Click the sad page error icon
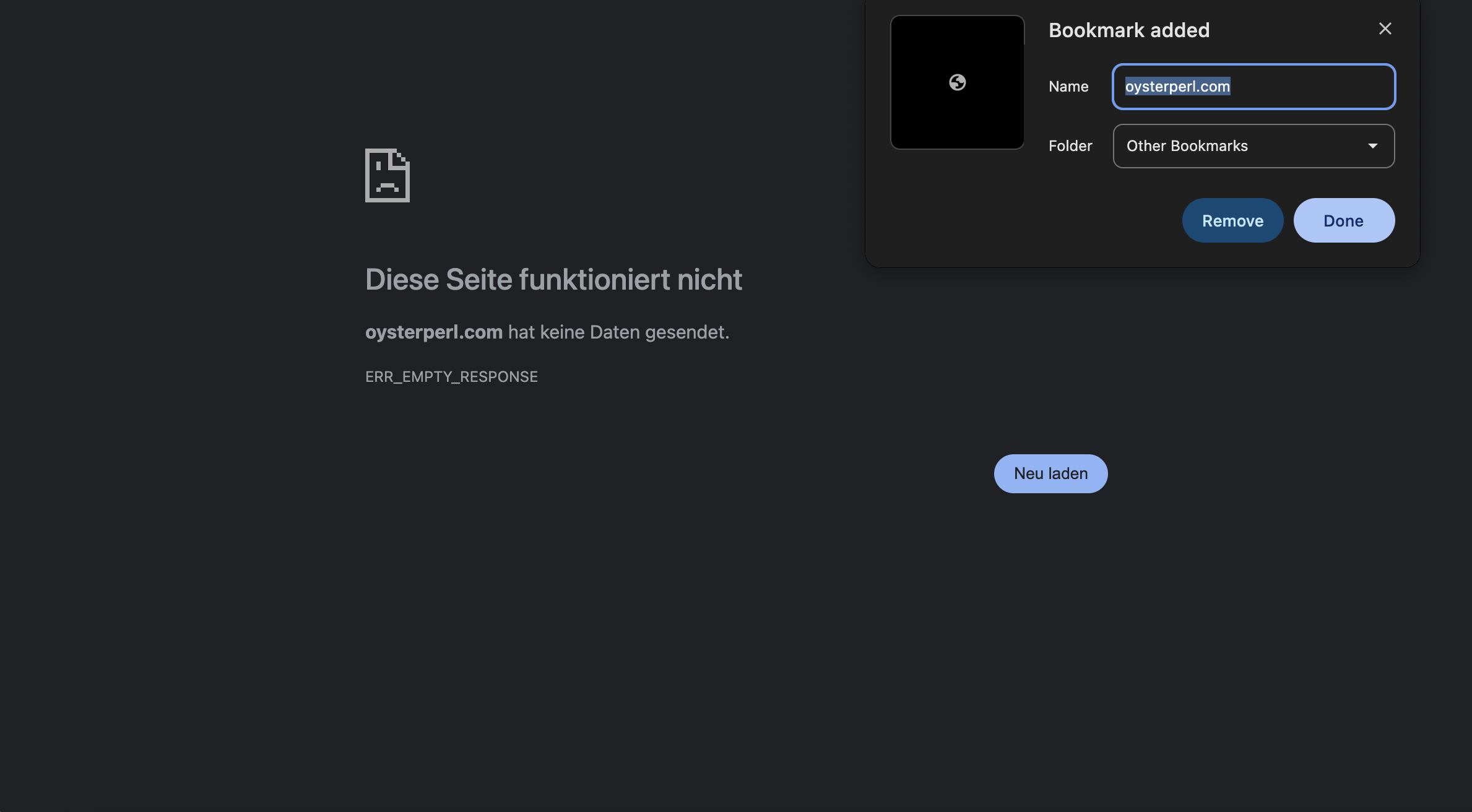Viewport: 1472px width, 812px height. point(387,175)
